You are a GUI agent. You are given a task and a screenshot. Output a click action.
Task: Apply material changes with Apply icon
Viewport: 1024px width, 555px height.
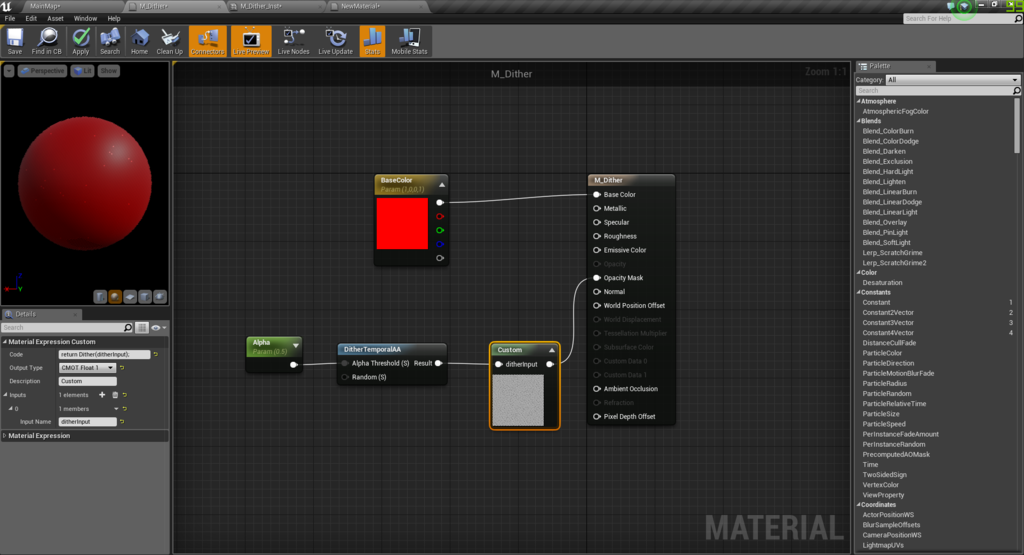pos(80,41)
